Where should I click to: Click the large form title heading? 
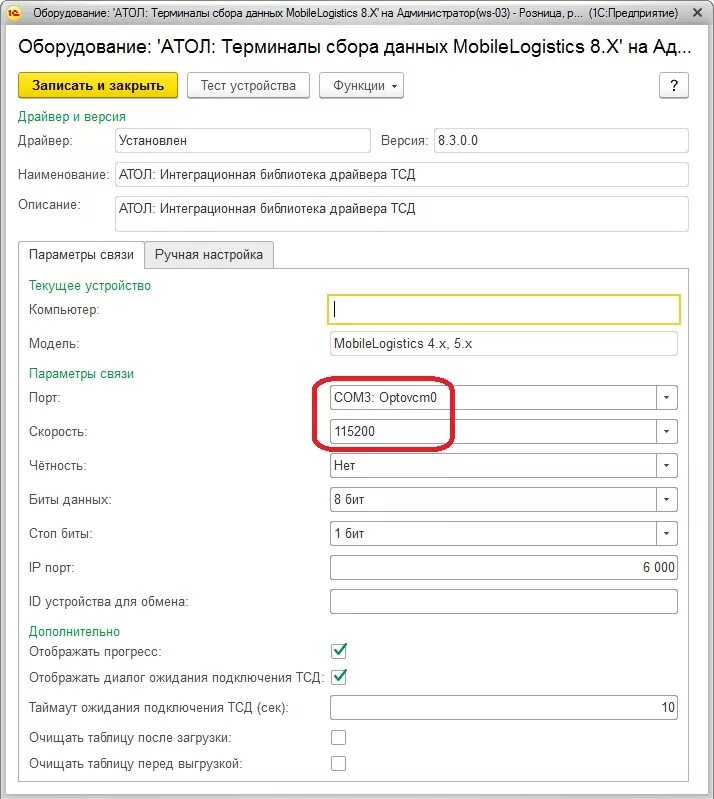pyautogui.click(x=355, y=46)
